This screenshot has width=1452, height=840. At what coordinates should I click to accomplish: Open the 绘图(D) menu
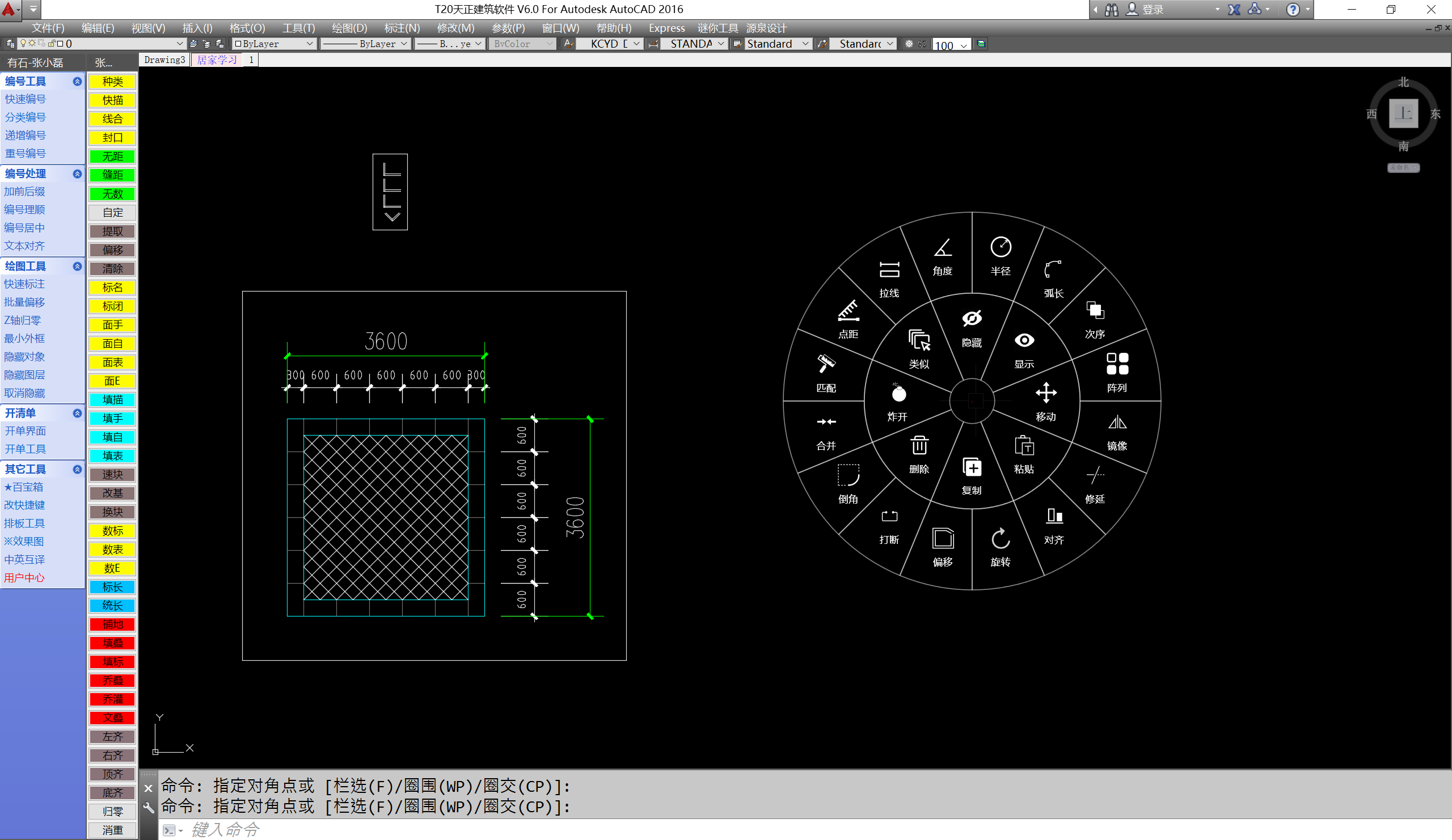tap(349, 28)
